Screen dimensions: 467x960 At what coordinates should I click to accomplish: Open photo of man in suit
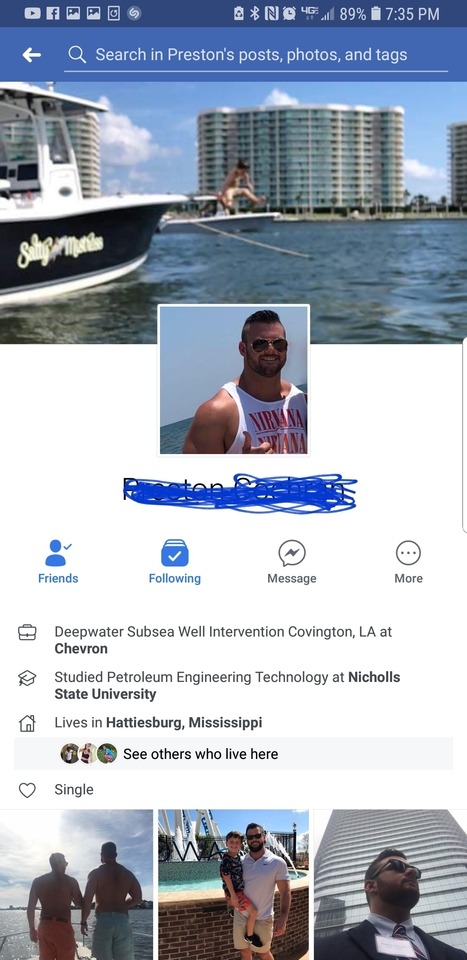point(390,885)
